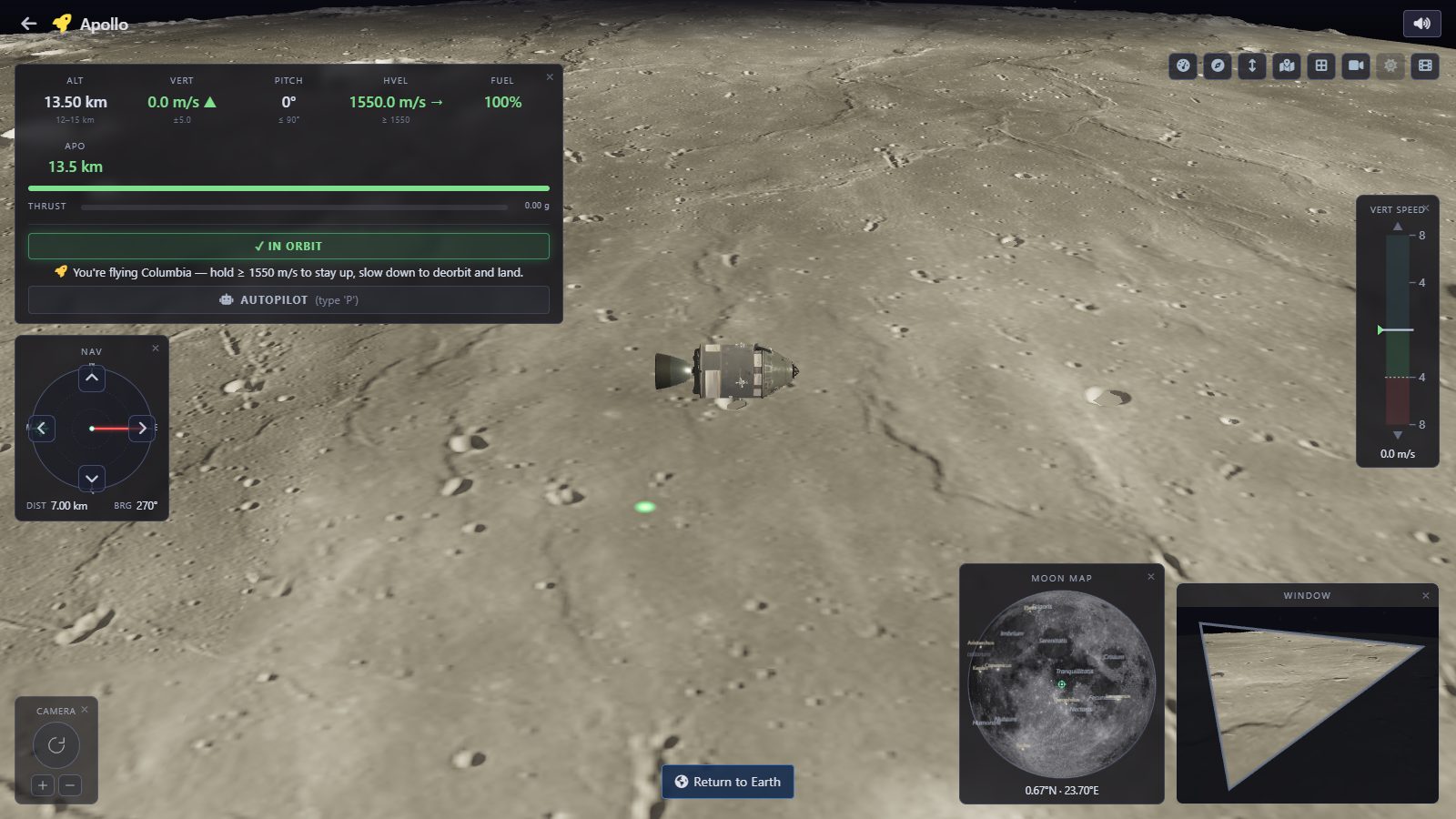This screenshot has height=819, width=1456.
Task: Click the moon globe in Moon Map
Action: pyautogui.click(x=1062, y=684)
